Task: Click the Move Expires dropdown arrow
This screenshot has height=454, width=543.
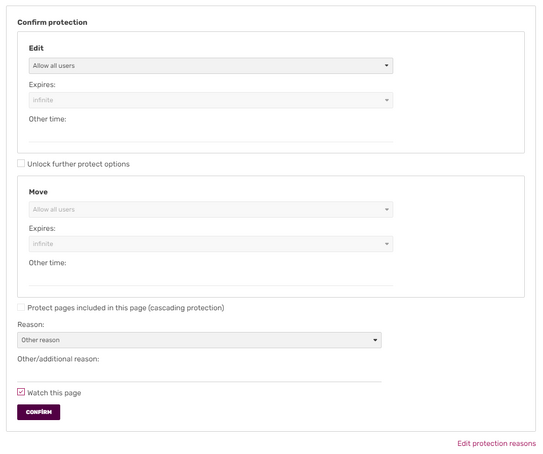Action: click(x=386, y=244)
